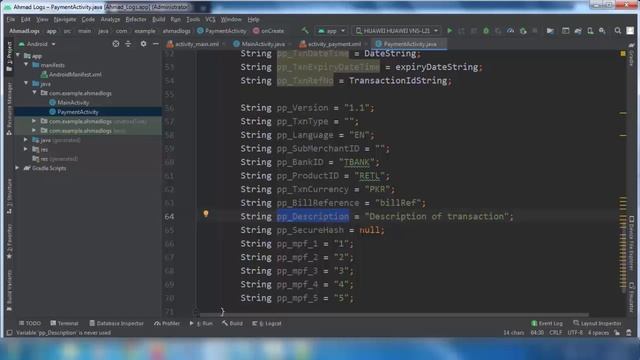This screenshot has width=640, height=360.
Task: Open the Refactor menu
Action: (x=136, y=19)
